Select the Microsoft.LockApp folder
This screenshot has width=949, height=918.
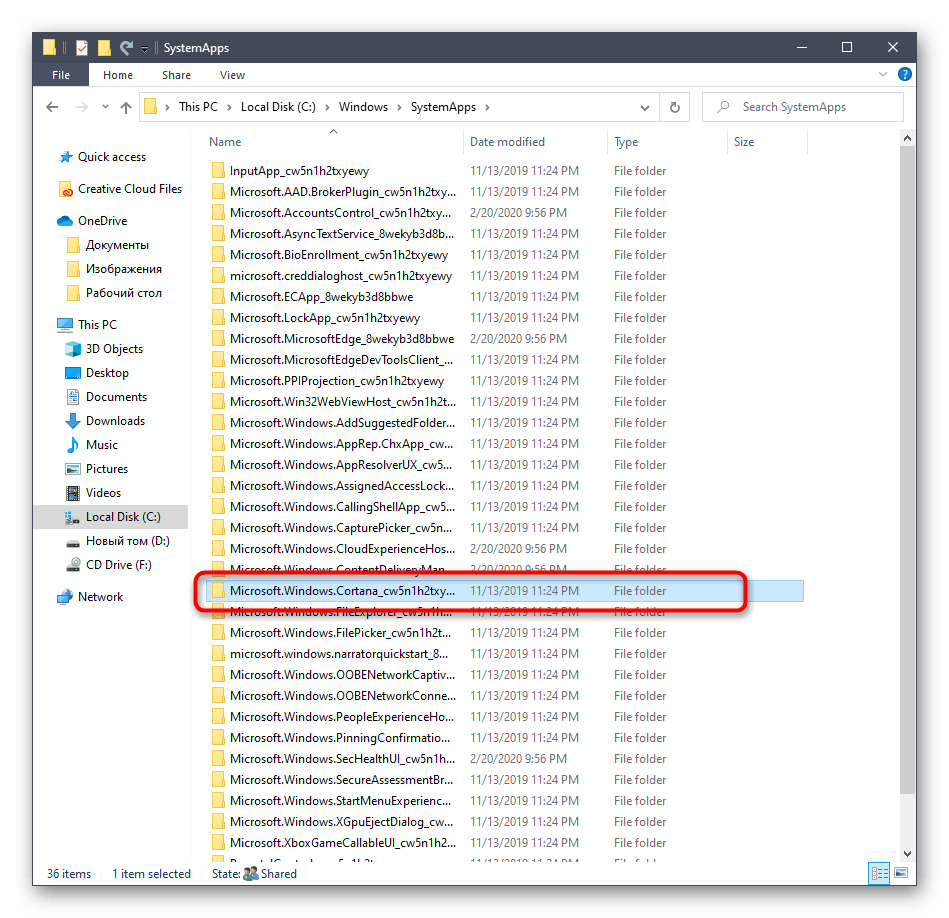[505, 318]
